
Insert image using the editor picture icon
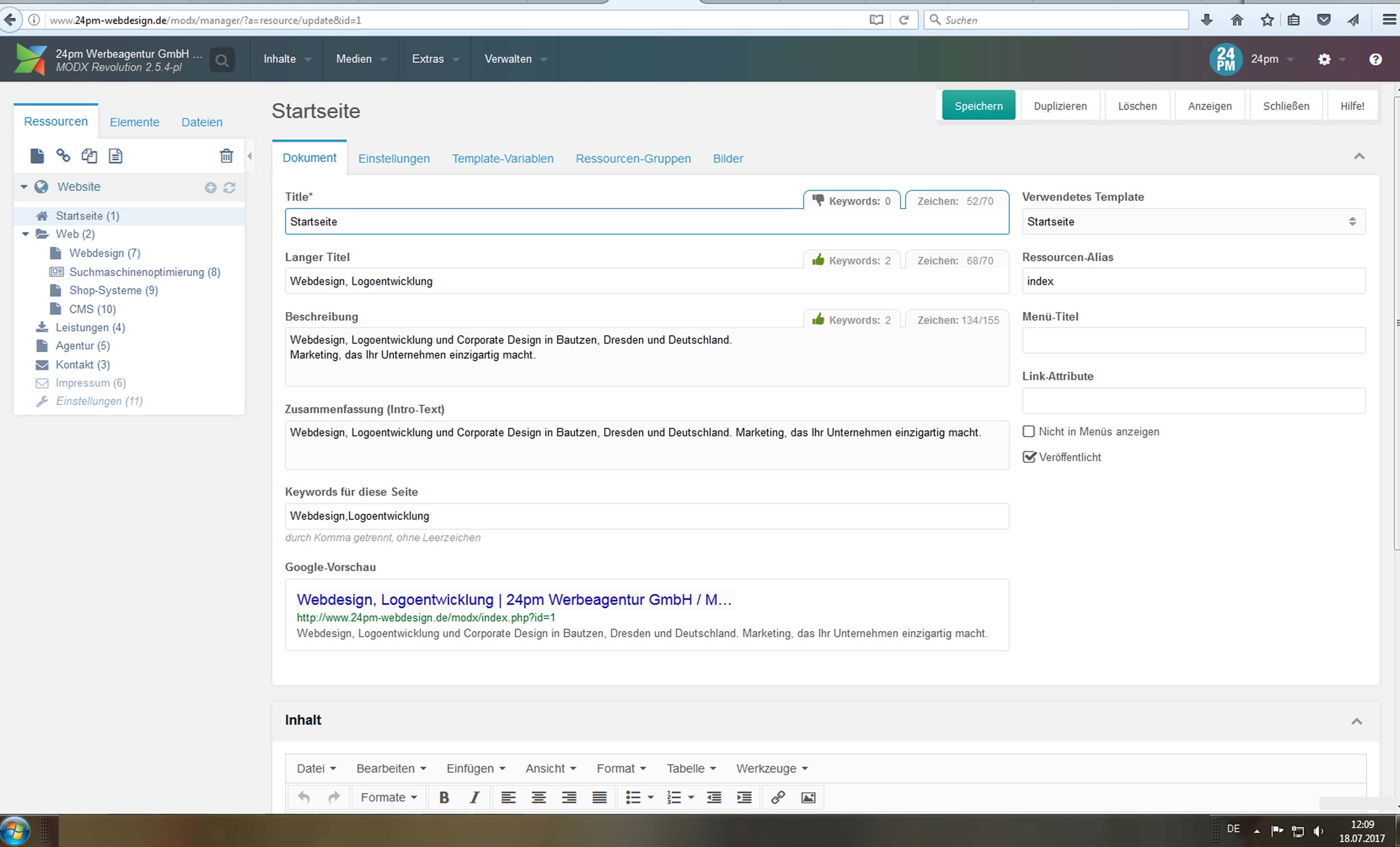coord(808,797)
